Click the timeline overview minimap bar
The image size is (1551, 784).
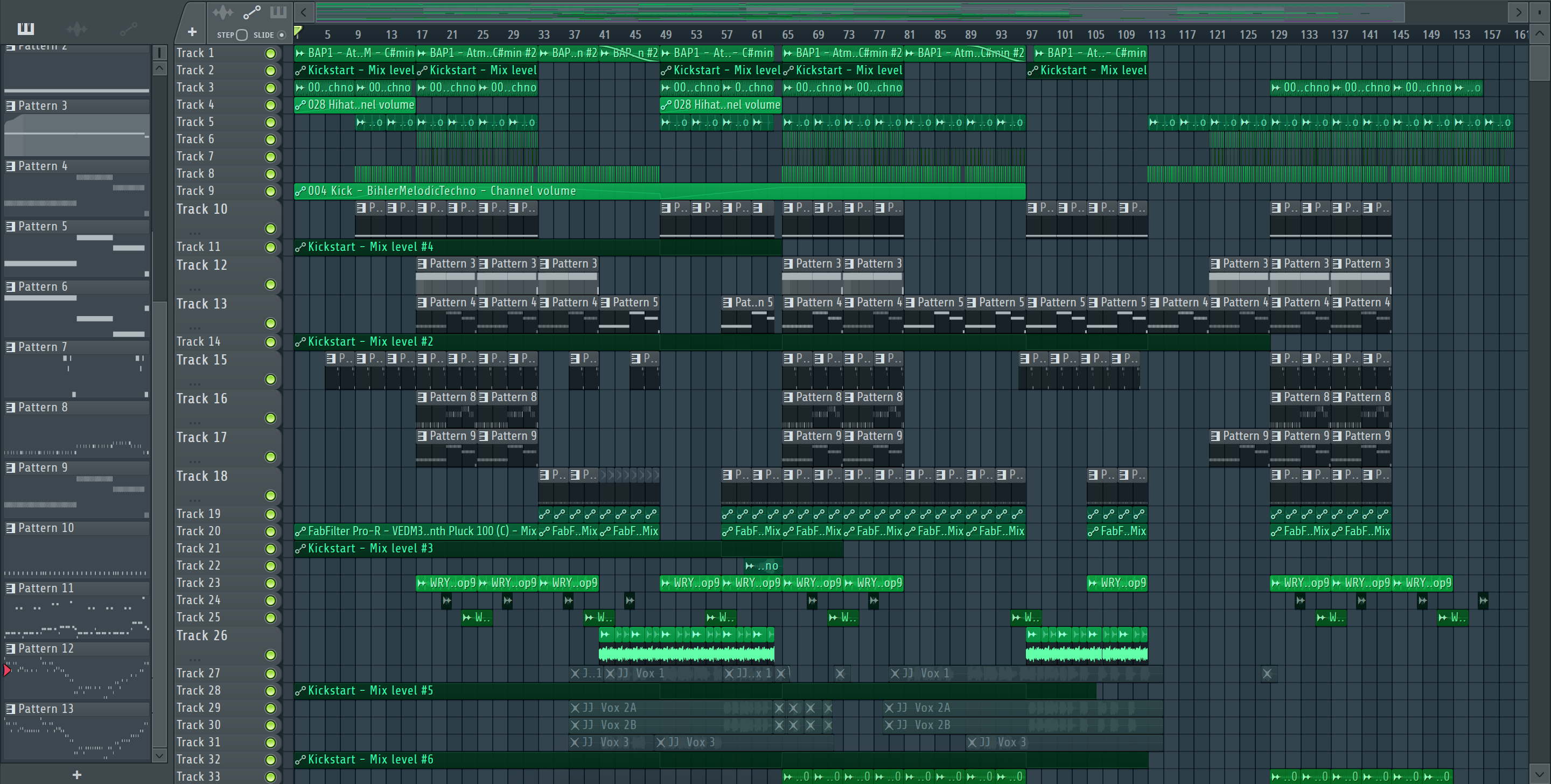(860, 12)
